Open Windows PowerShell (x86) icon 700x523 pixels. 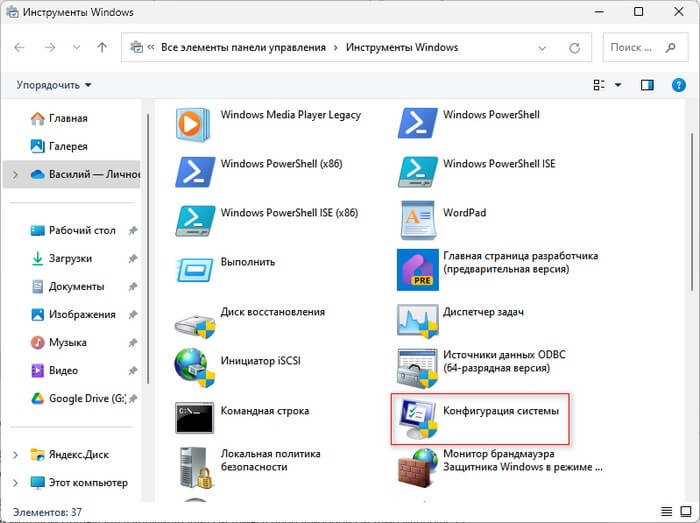point(195,172)
